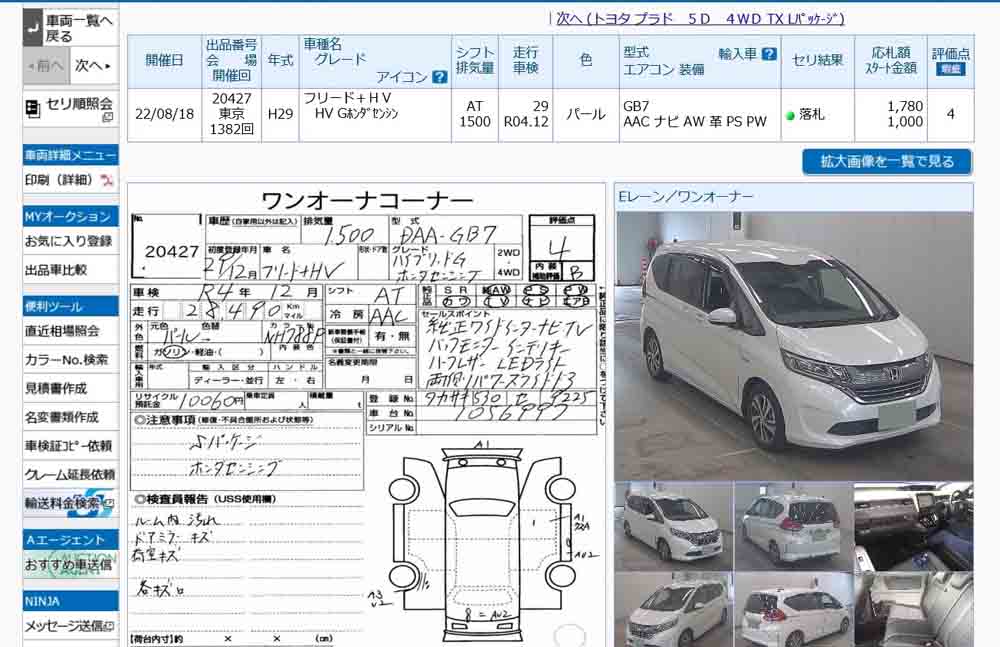Image resolution: width=1000 pixels, height=647 pixels.
Task: Open 出品車比較 vehicle comparison
Action: (x=56, y=270)
